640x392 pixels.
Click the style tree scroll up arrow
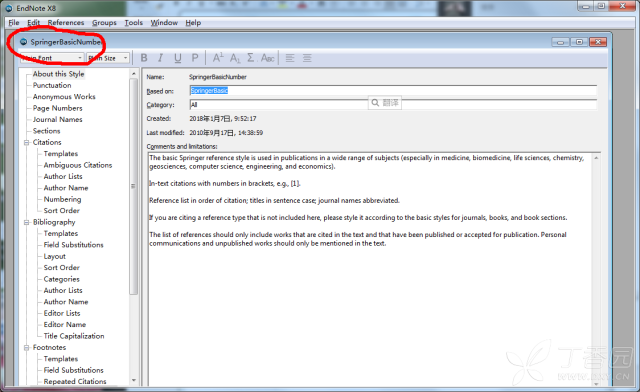pos(133,74)
